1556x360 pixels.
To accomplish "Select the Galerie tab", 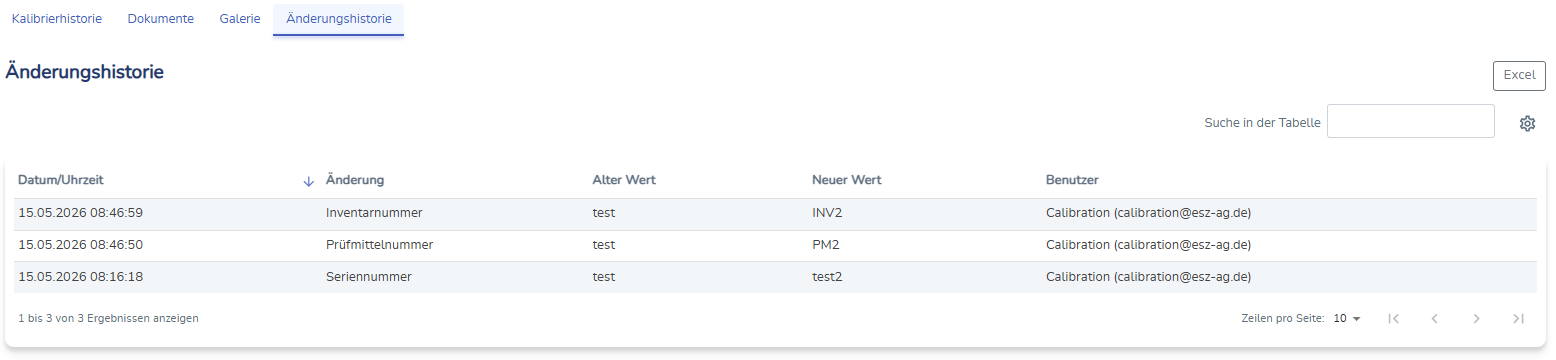I will [240, 19].
